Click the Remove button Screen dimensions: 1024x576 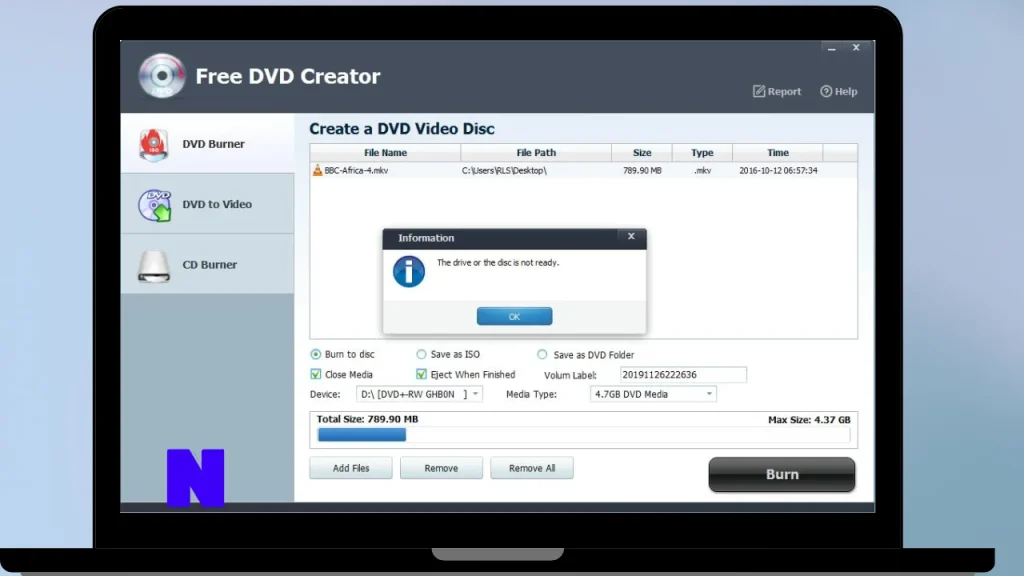click(441, 468)
